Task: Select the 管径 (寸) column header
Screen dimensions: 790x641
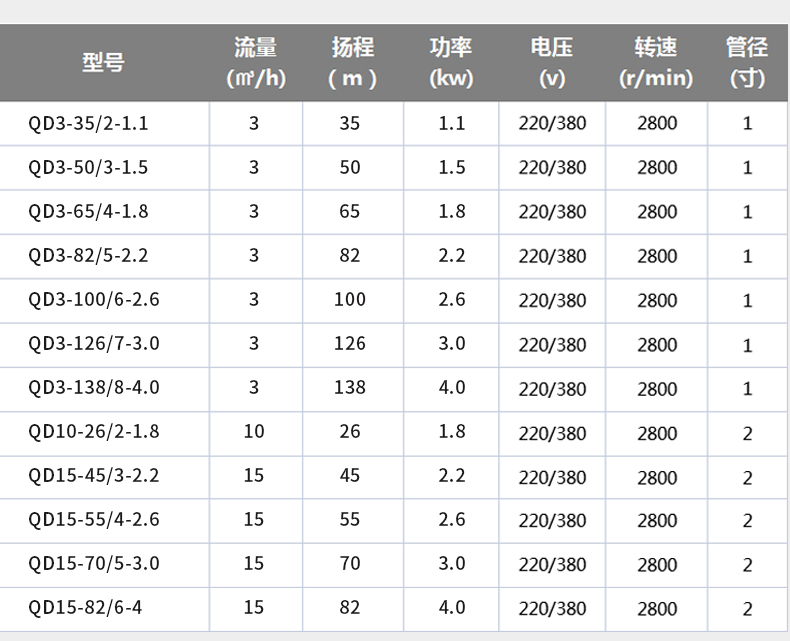Action: click(x=747, y=62)
